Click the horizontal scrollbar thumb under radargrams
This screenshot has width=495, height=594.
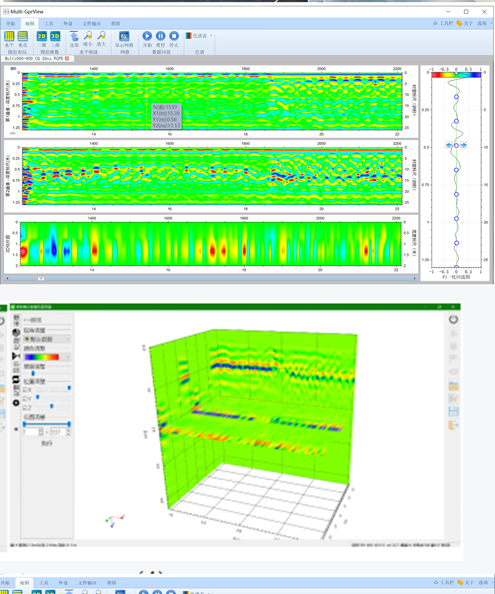pyautogui.click(x=41, y=278)
